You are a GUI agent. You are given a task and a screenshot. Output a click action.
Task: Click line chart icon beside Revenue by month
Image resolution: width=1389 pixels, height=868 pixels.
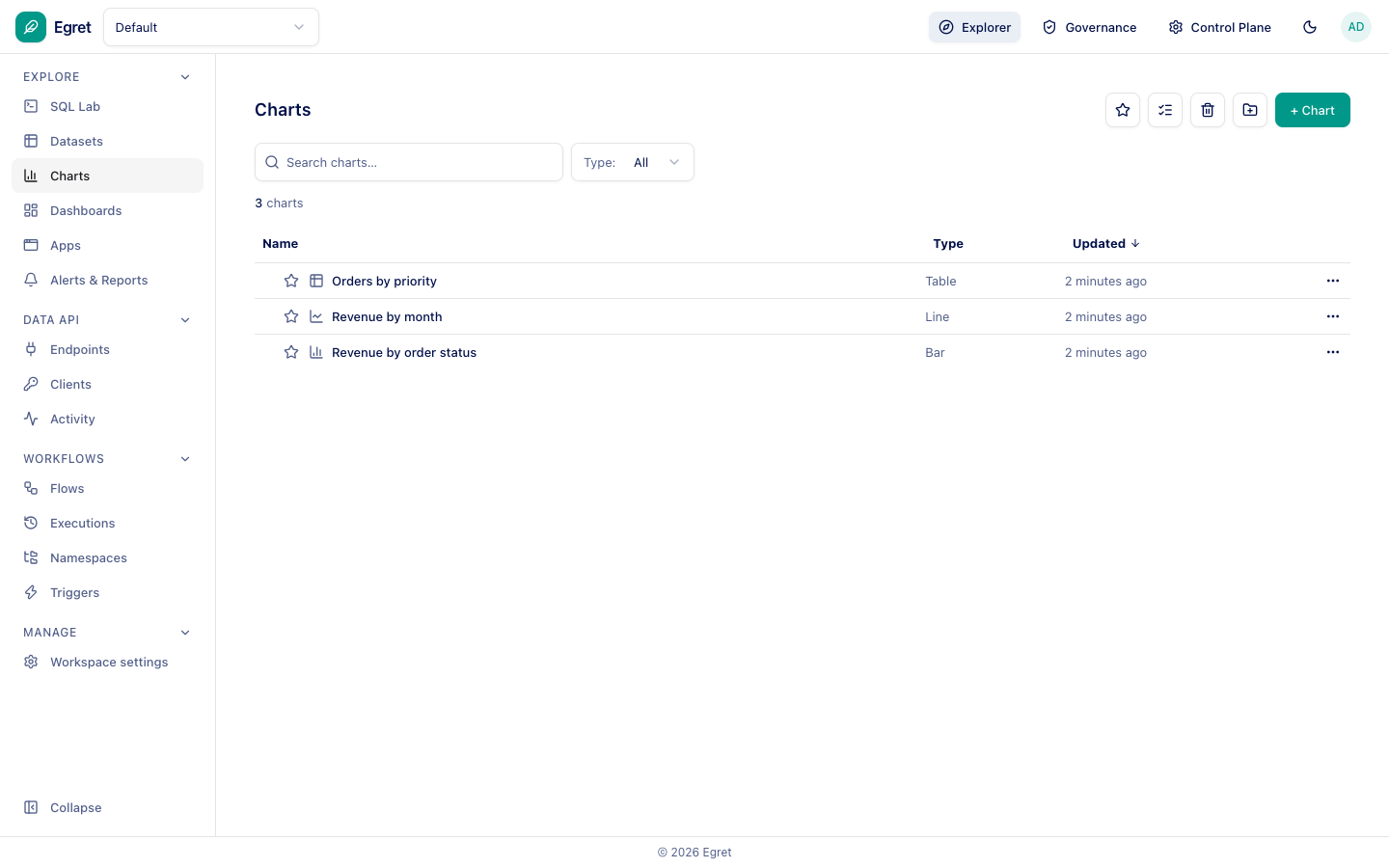[x=316, y=316]
